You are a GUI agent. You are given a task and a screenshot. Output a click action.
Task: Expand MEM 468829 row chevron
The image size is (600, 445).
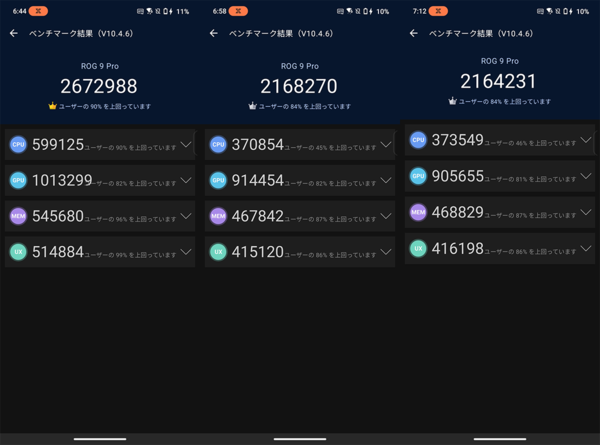click(586, 212)
